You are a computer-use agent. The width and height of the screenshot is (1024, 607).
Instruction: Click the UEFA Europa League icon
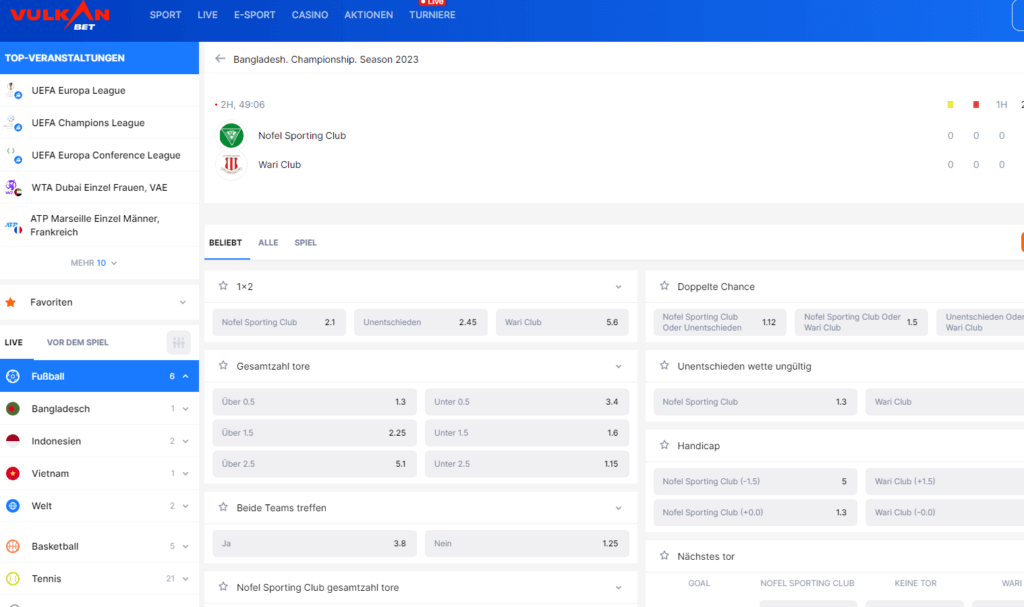[13, 90]
